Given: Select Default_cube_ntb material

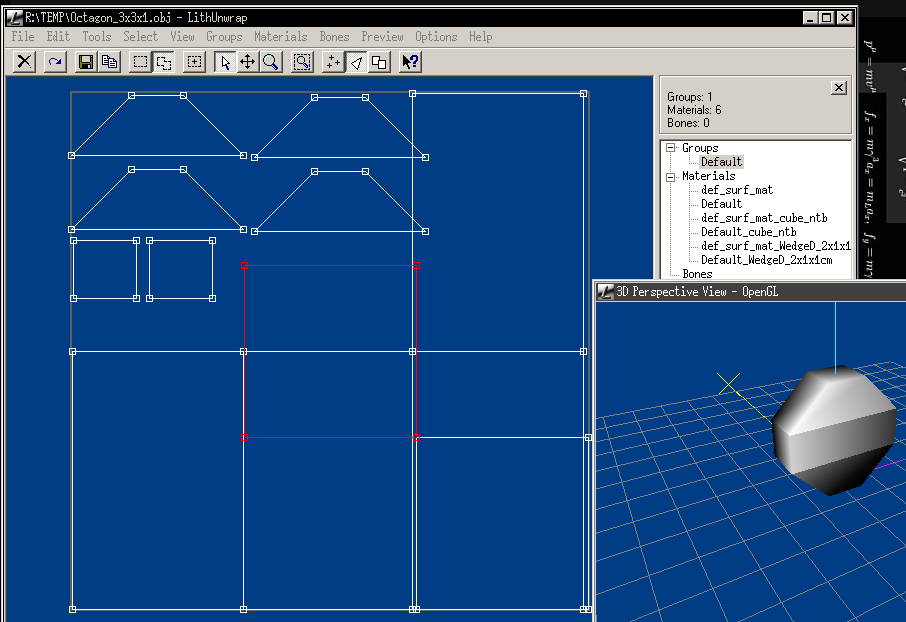Looking at the screenshot, I should pyautogui.click(x=748, y=232).
